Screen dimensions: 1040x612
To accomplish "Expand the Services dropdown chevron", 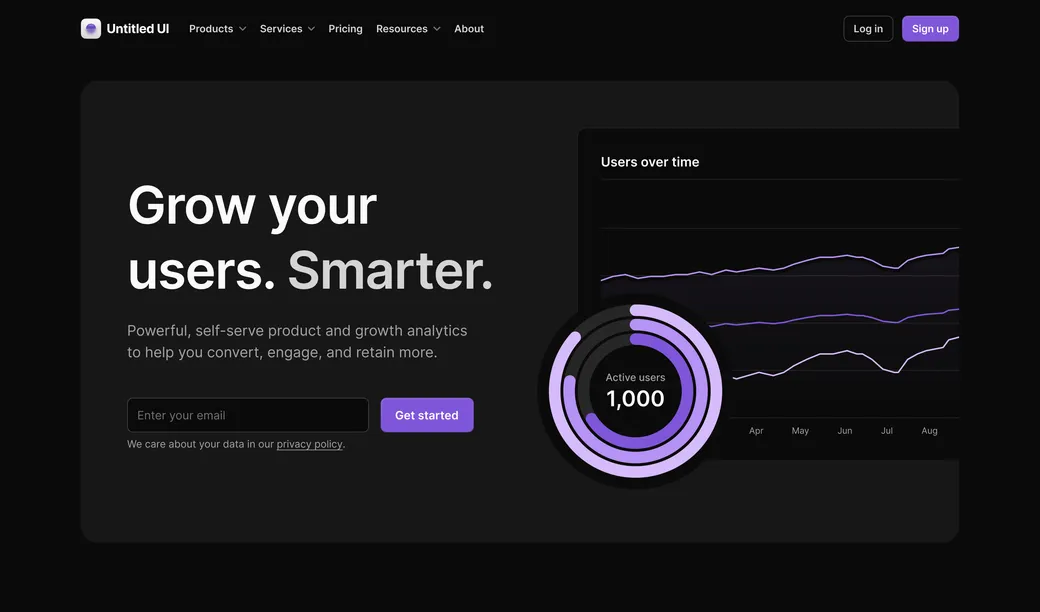I will click(x=311, y=29).
